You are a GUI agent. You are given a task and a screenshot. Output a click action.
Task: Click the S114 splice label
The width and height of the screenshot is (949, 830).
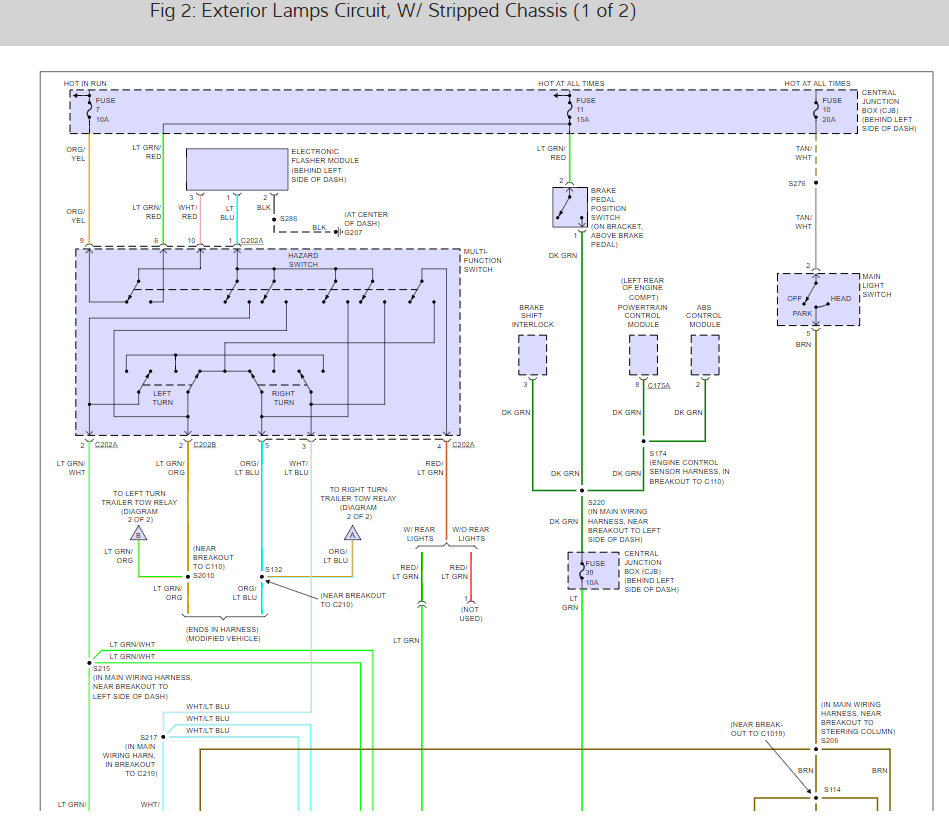click(x=832, y=790)
